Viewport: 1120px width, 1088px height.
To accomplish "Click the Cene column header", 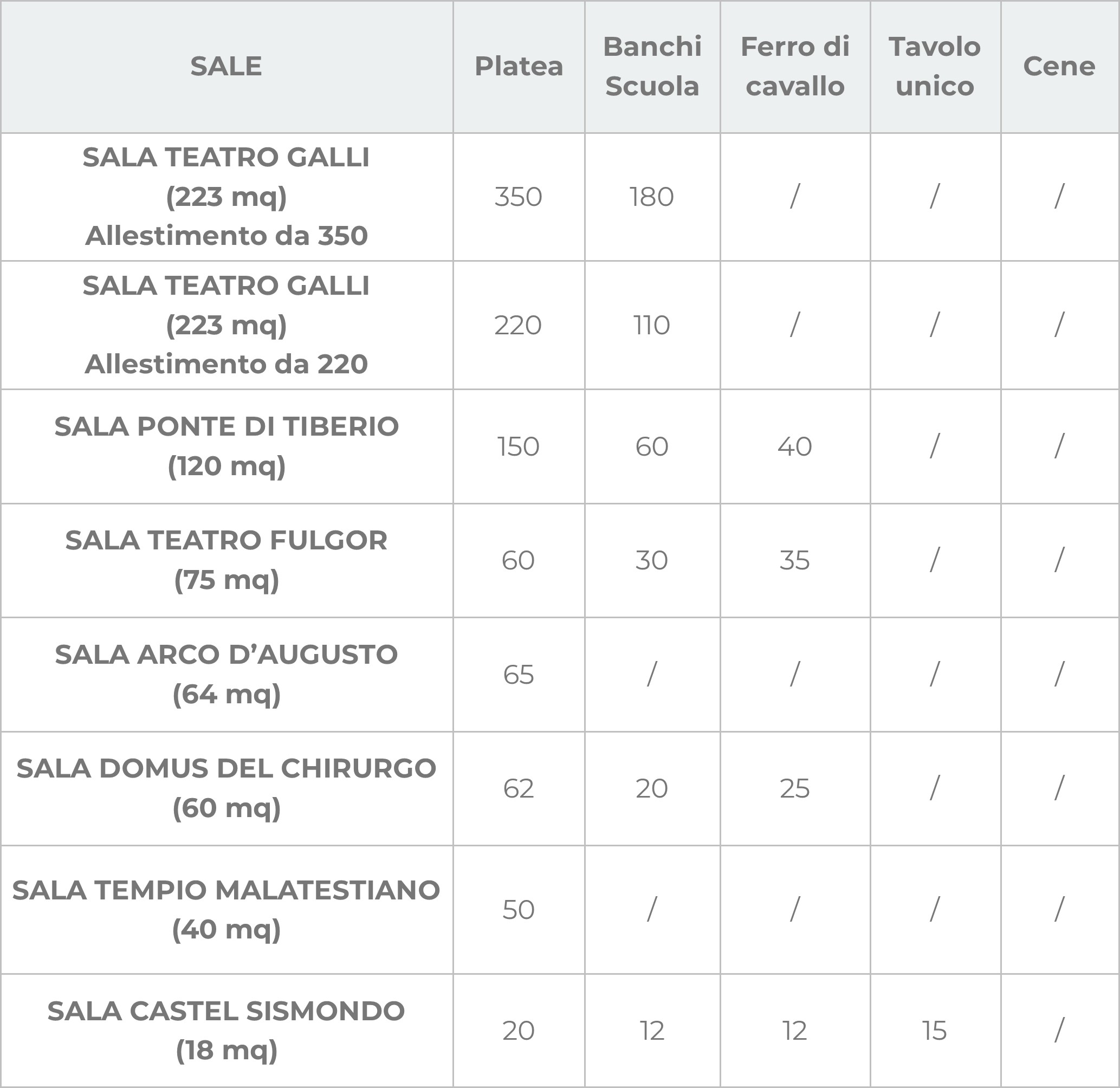I will point(1059,66).
